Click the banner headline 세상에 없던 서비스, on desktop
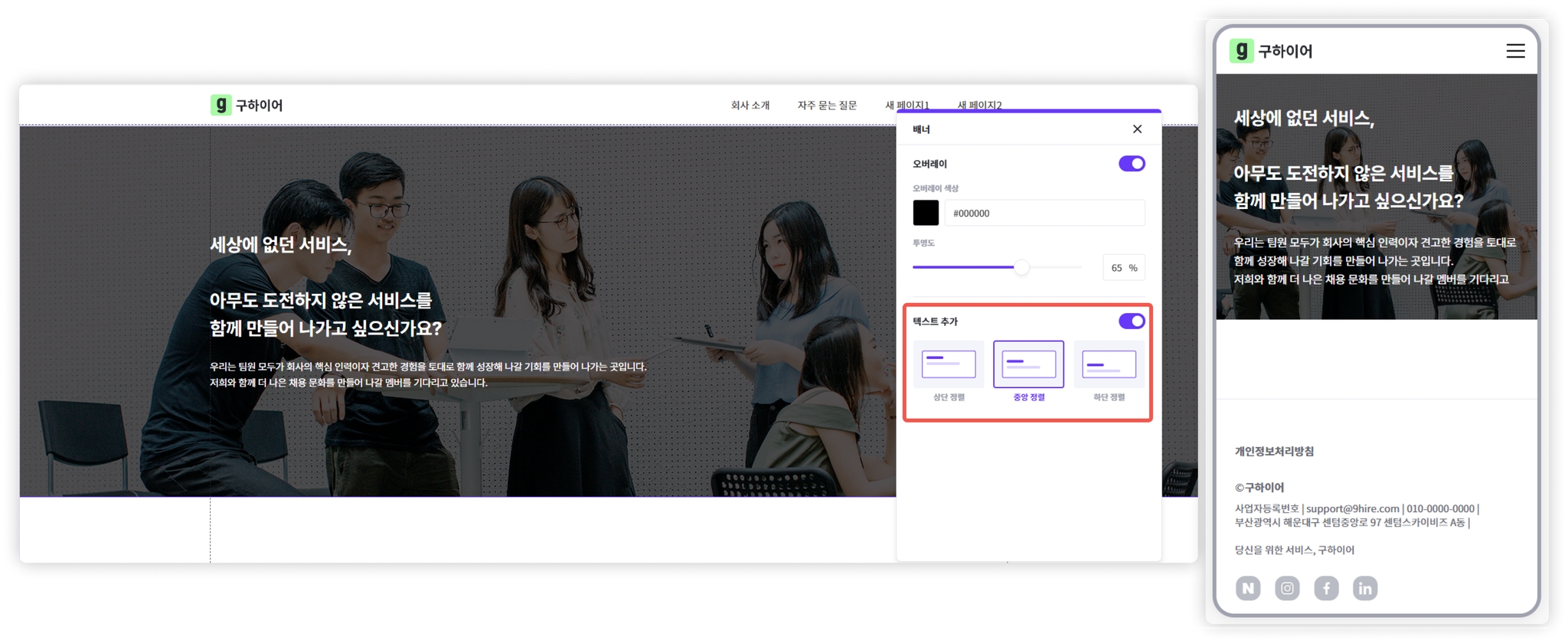This screenshot has height=643, width=1568. 281,245
